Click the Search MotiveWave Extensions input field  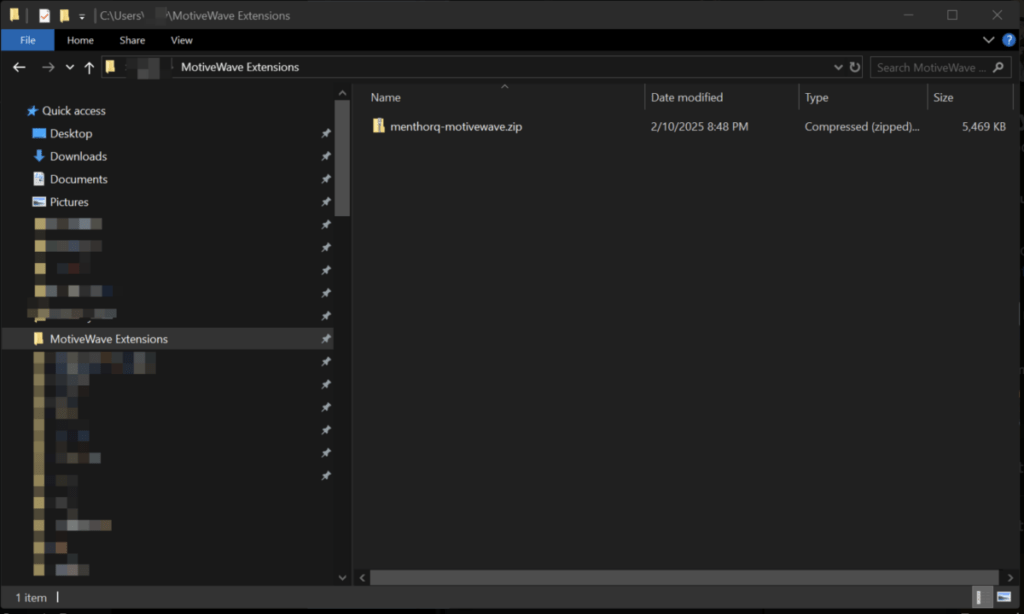click(x=935, y=67)
